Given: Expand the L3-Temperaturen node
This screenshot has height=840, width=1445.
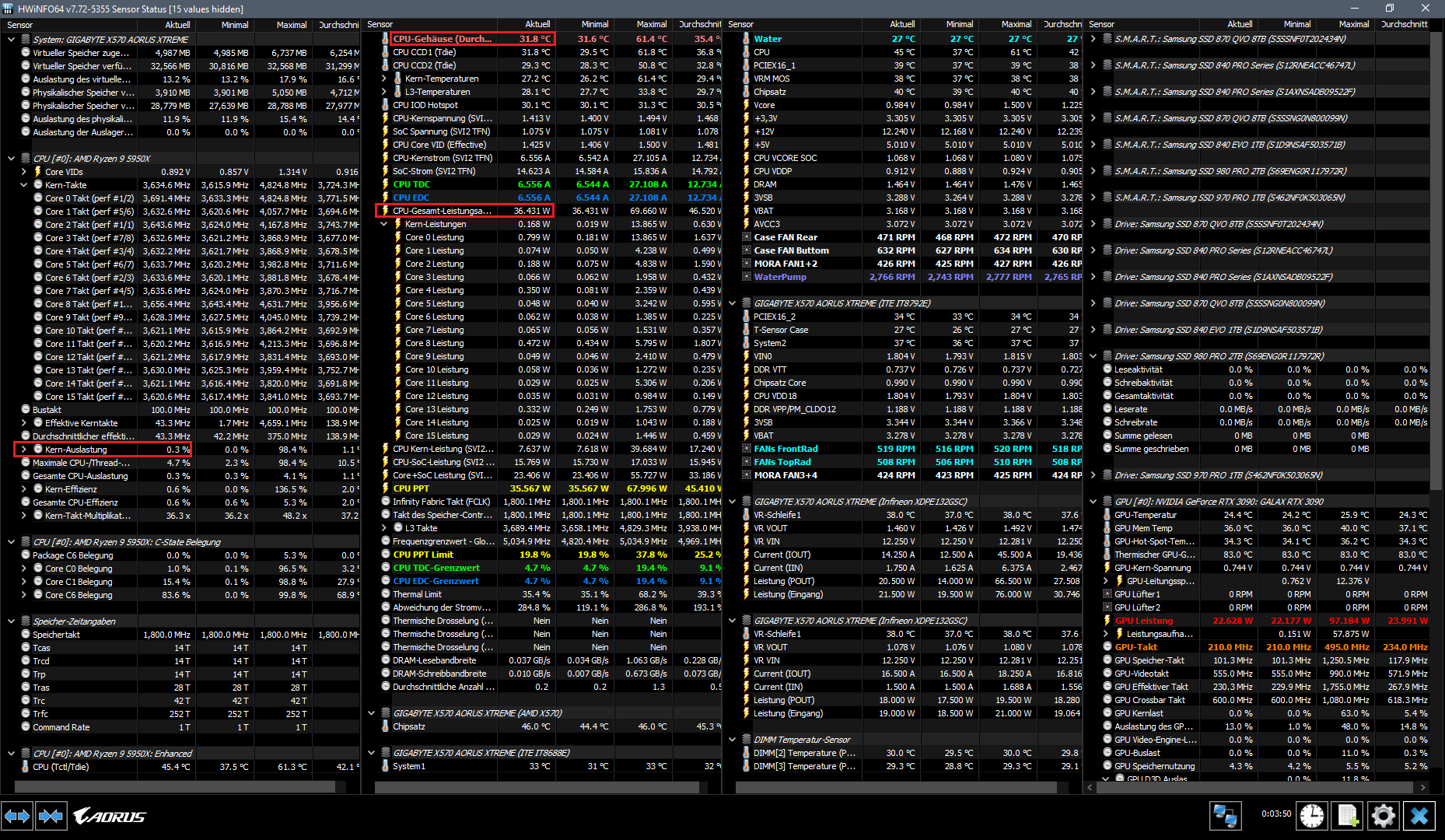Looking at the screenshot, I should [383, 92].
